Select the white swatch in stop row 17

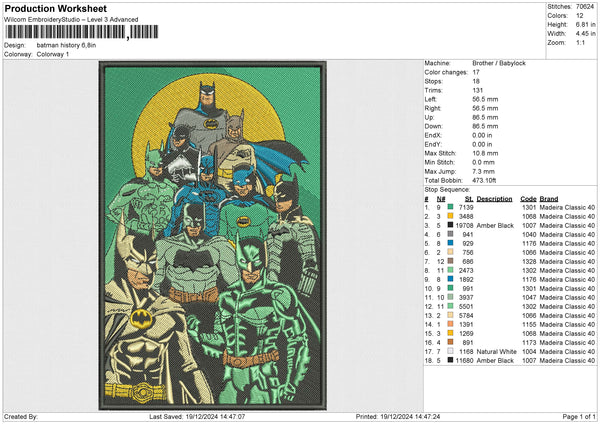(x=450, y=351)
